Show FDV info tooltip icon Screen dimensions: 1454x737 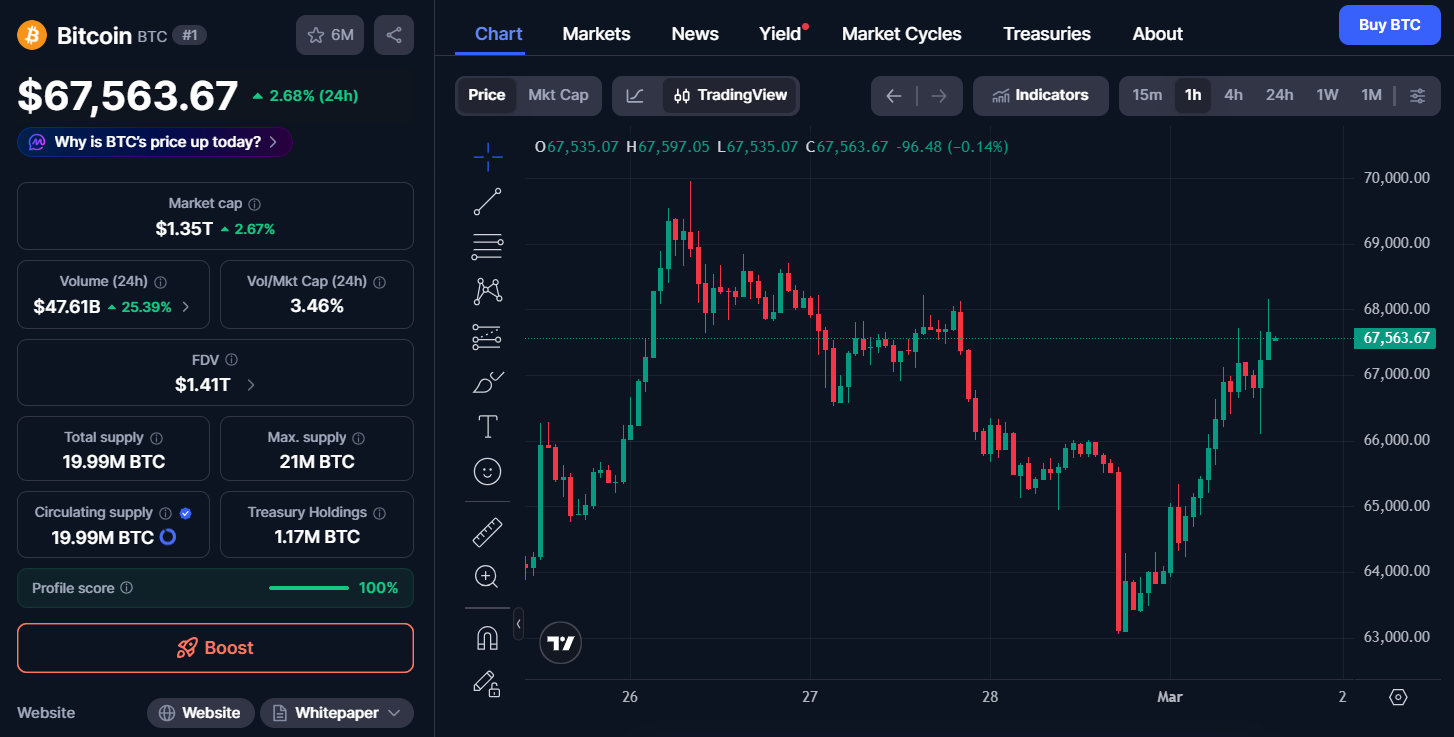pos(231,359)
